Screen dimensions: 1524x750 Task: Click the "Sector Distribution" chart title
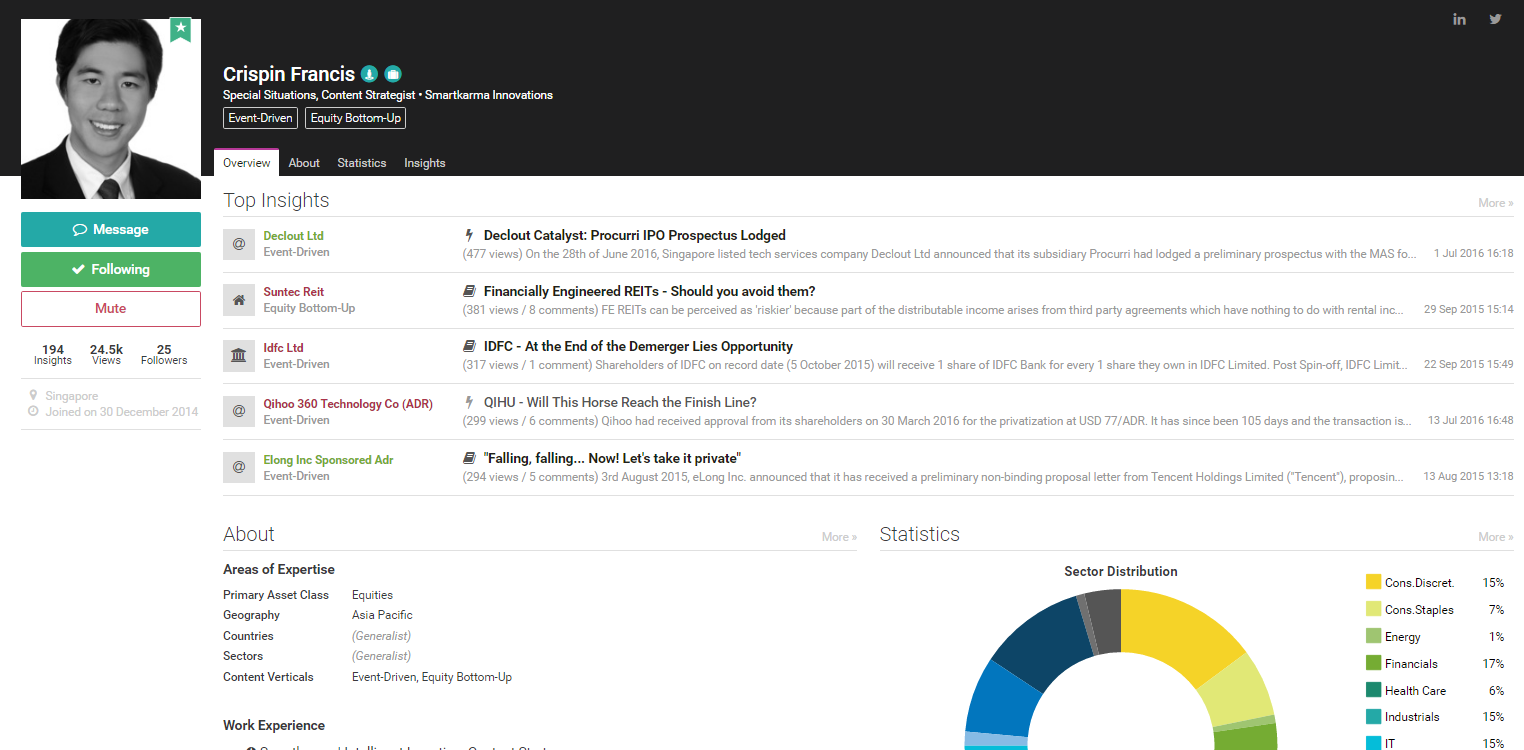pyautogui.click(x=1121, y=571)
